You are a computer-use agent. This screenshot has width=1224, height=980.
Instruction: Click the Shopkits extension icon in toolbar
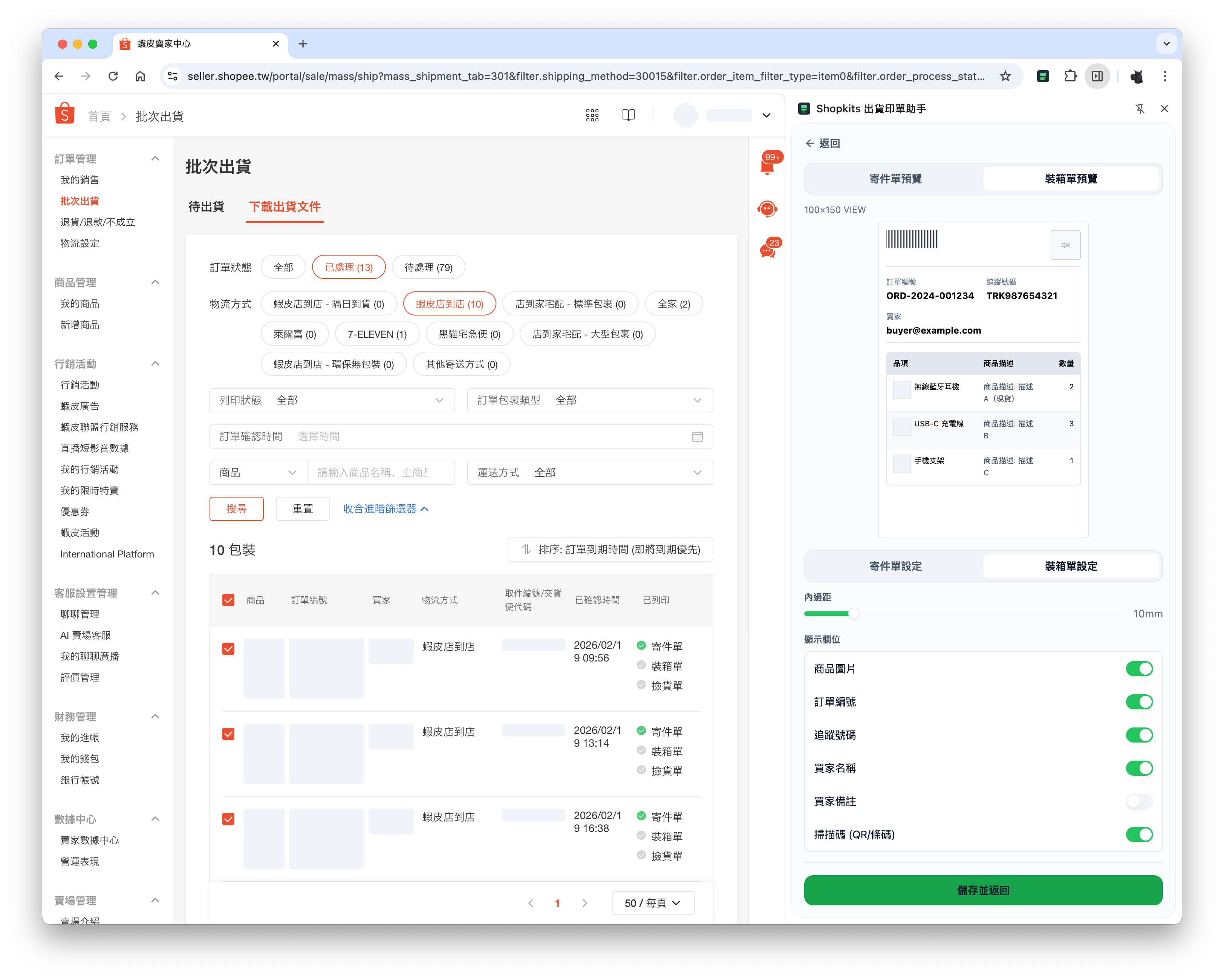point(1043,76)
